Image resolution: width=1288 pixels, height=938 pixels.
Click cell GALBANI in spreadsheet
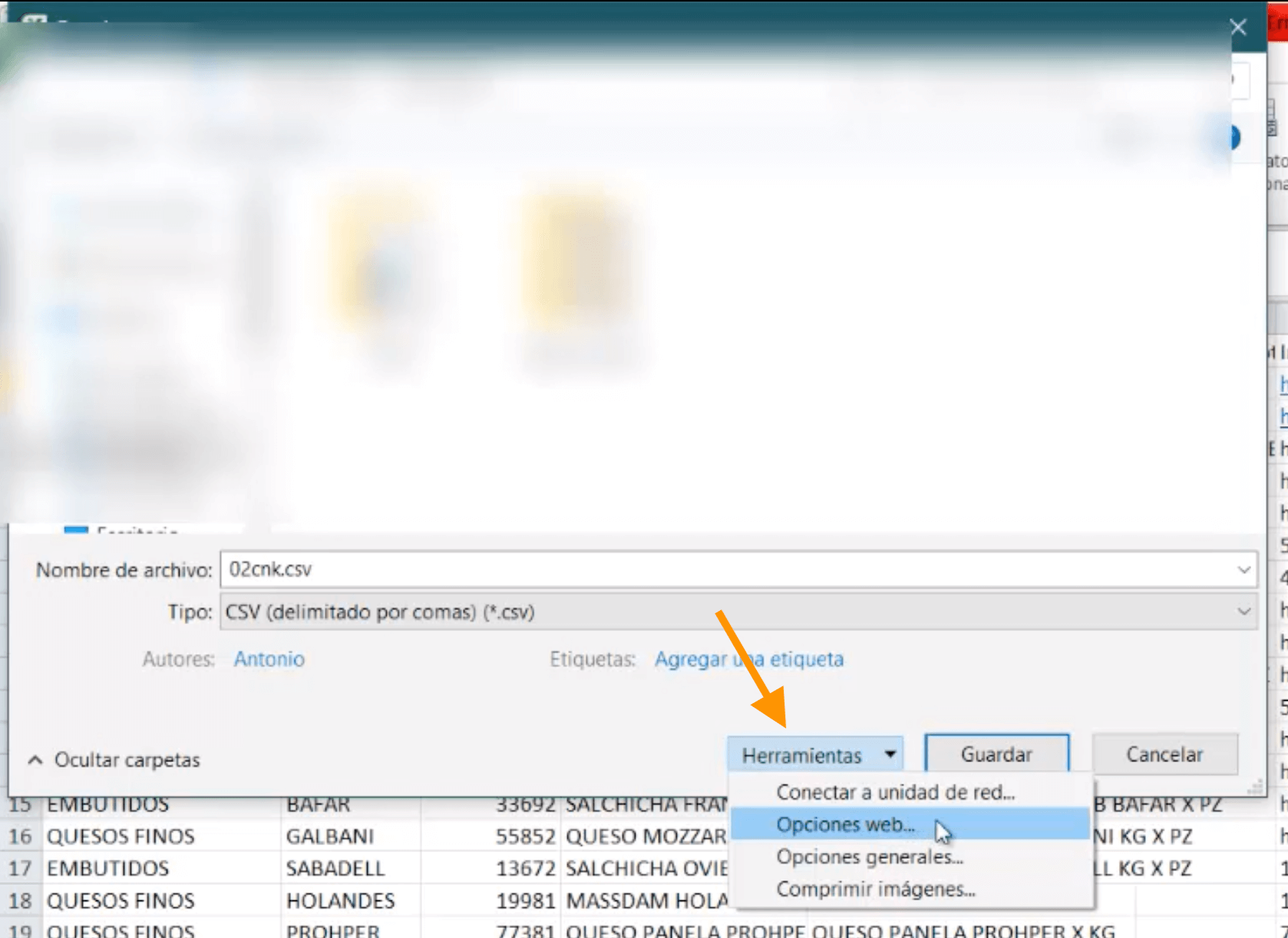pyautogui.click(x=351, y=836)
